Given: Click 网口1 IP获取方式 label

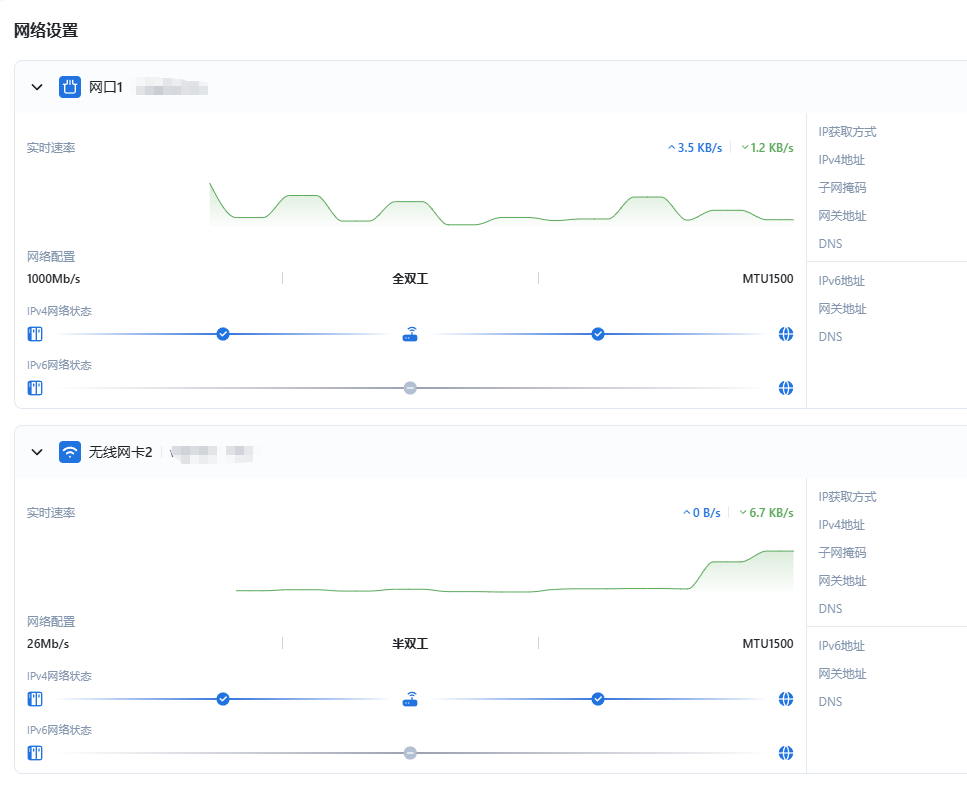Looking at the screenshot, I should [847, 132].
